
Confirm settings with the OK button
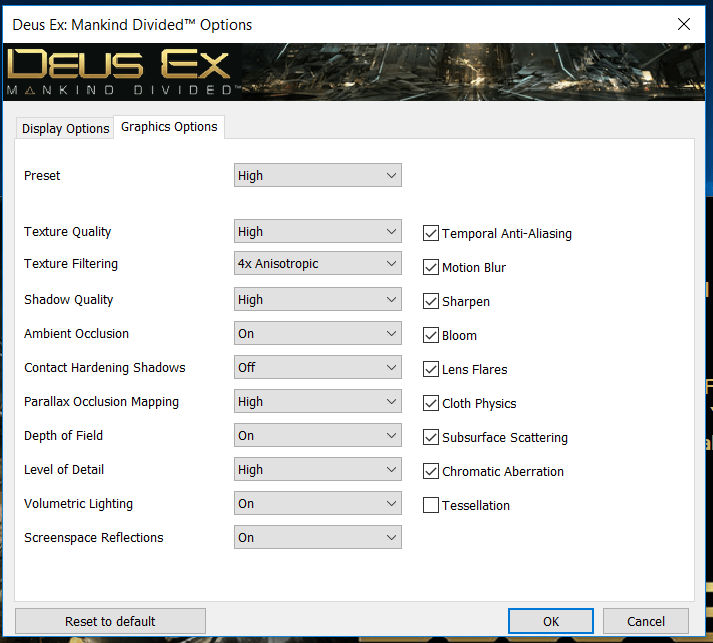(551, 621)
